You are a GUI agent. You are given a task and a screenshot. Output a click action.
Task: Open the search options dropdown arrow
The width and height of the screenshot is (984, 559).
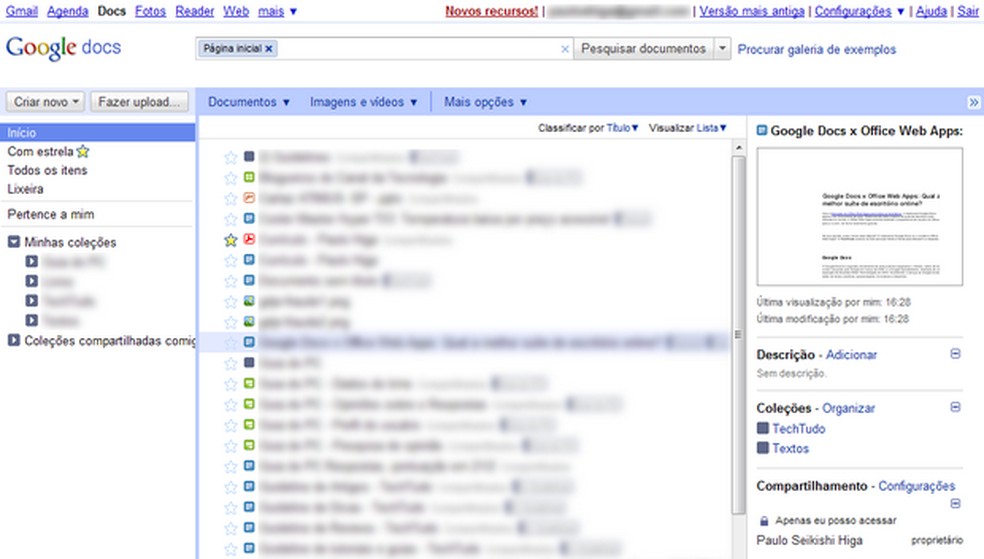722,48
